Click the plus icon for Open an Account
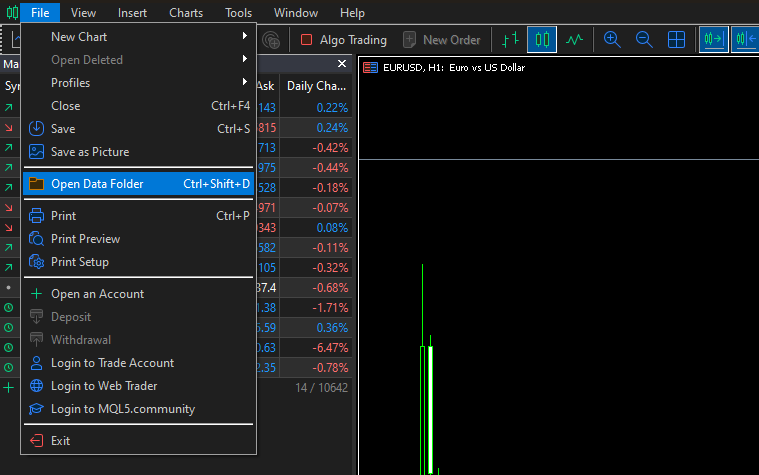The width and height of the screenshot is (759, 475). click(36, 293)
